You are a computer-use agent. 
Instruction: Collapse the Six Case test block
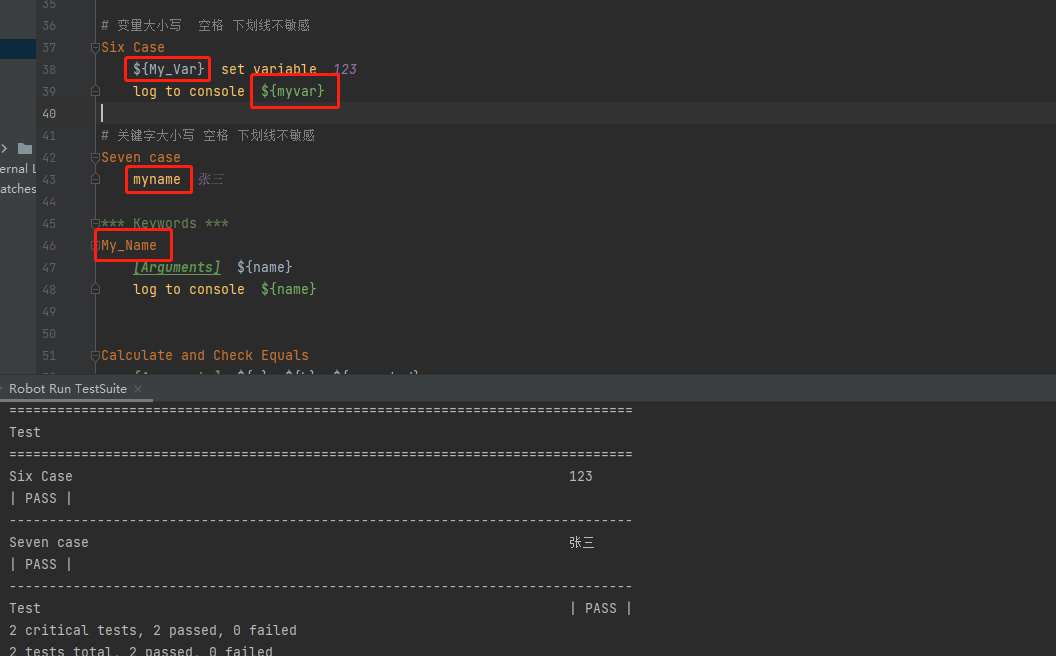click(96, 47)
